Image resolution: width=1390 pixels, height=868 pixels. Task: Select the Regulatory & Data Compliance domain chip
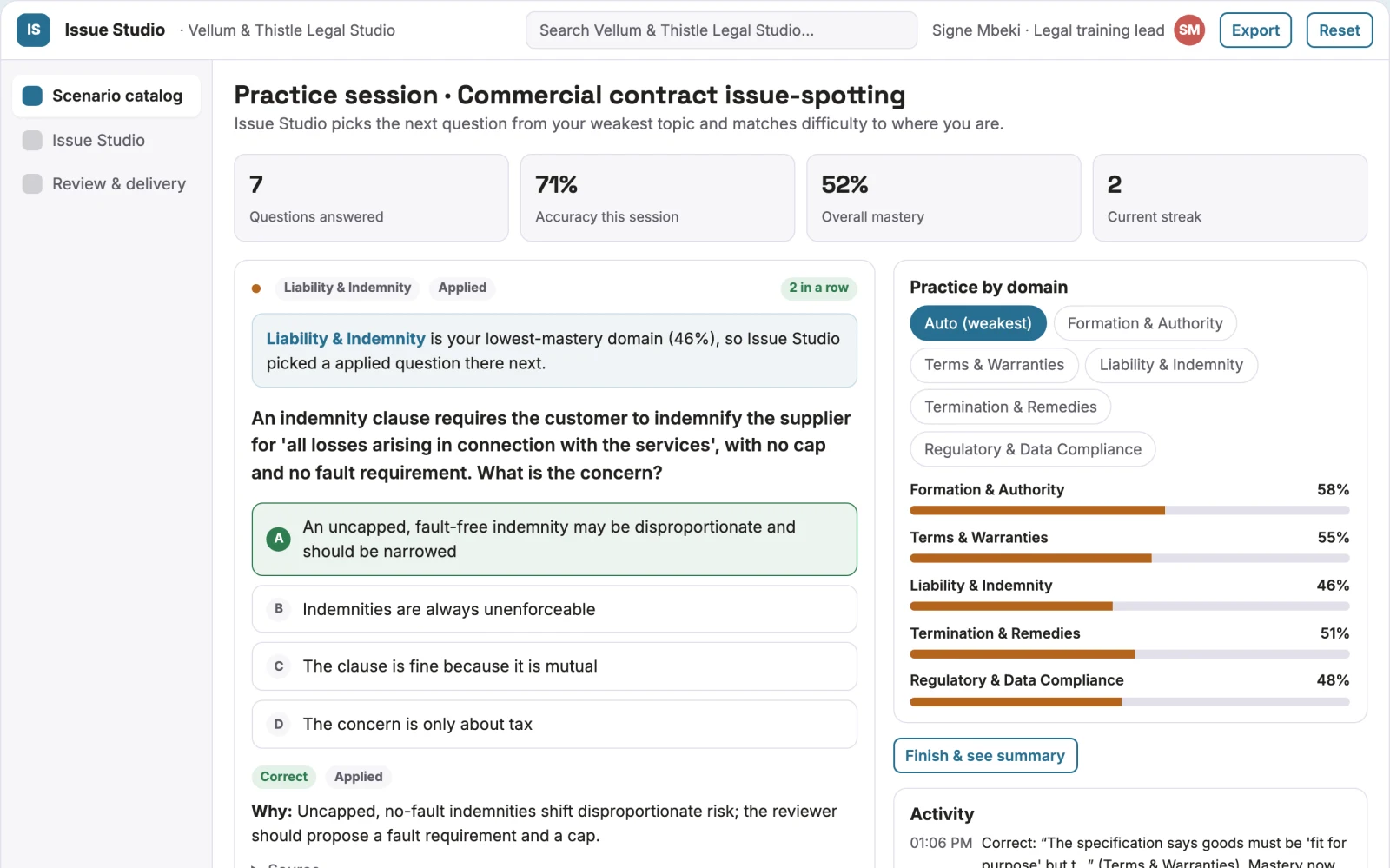(x=1033, y=449)
